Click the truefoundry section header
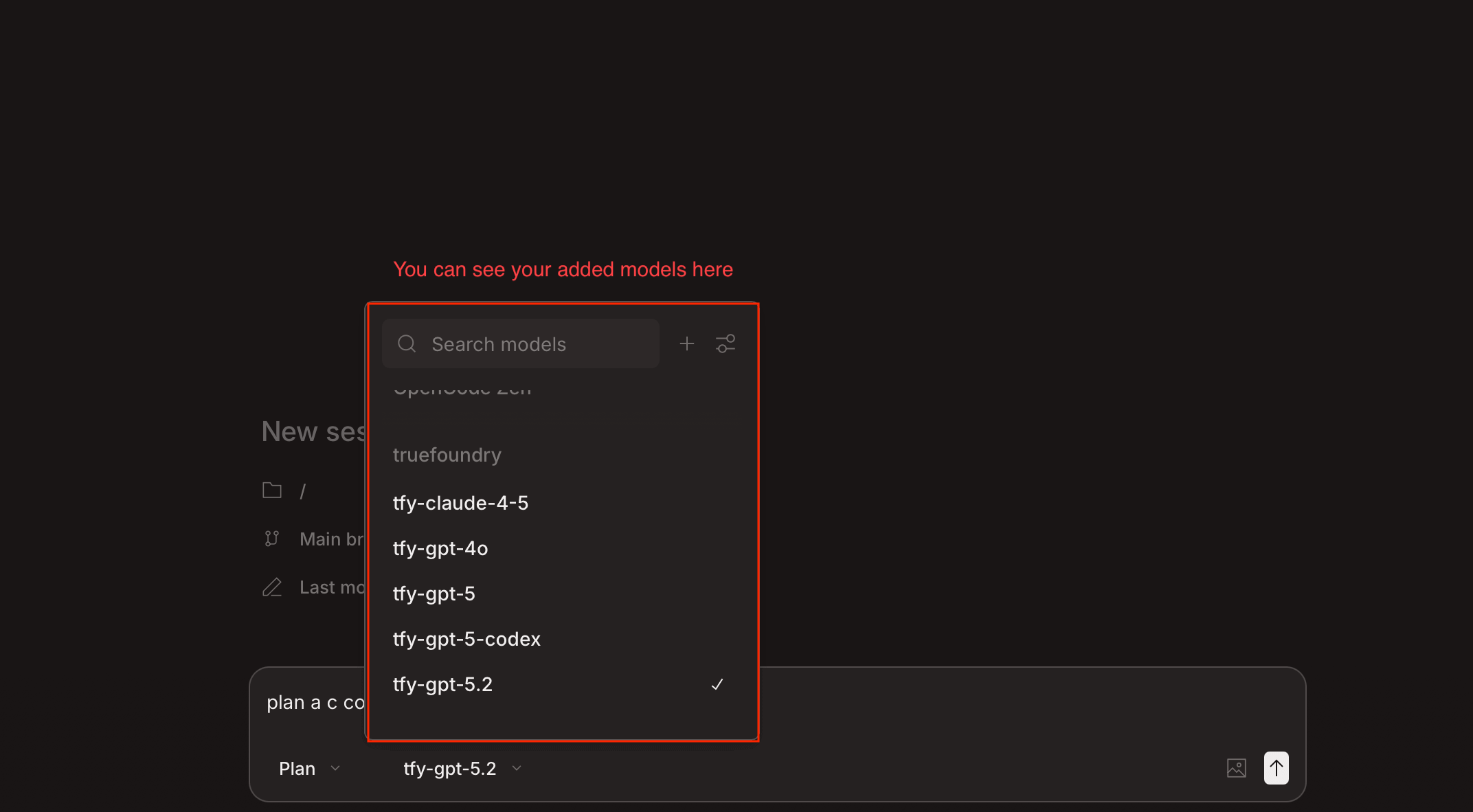Screen dimensions: 1473x812 (x=447, y=454)
